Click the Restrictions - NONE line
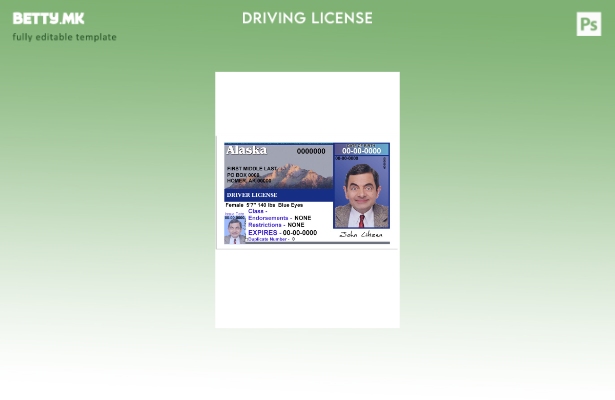 tap(276, 225)
